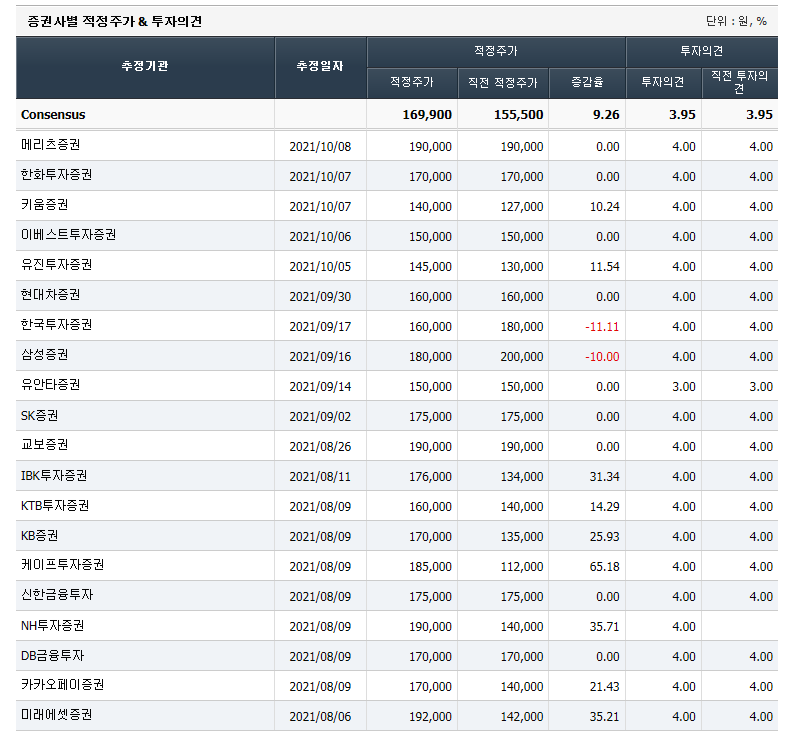The width and height of the screenshot is (789, 740).
Task: Click KTB투자증권 institution name
Action: pyautogui.click(x=55, y=506)
